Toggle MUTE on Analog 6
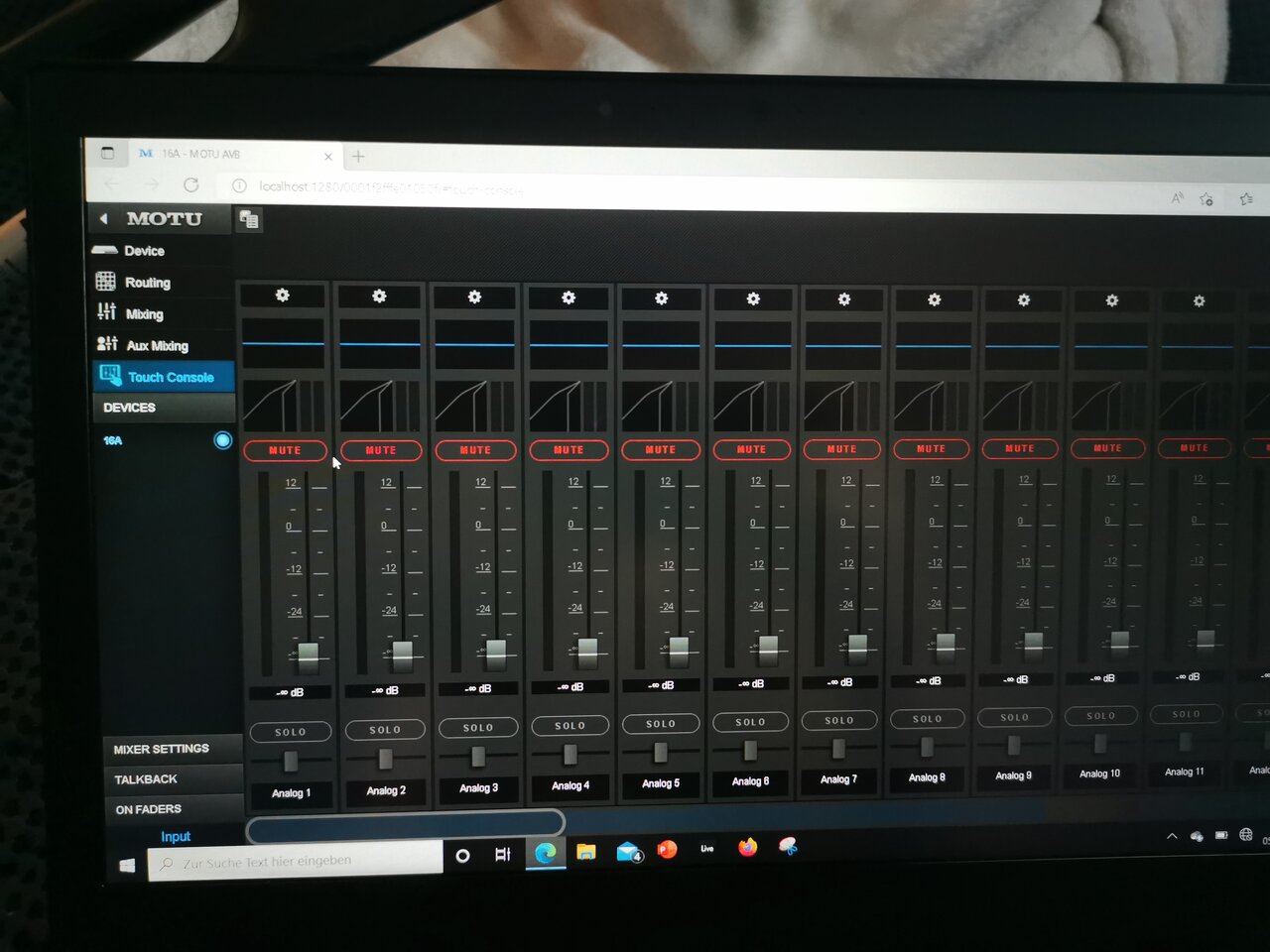 751,450
